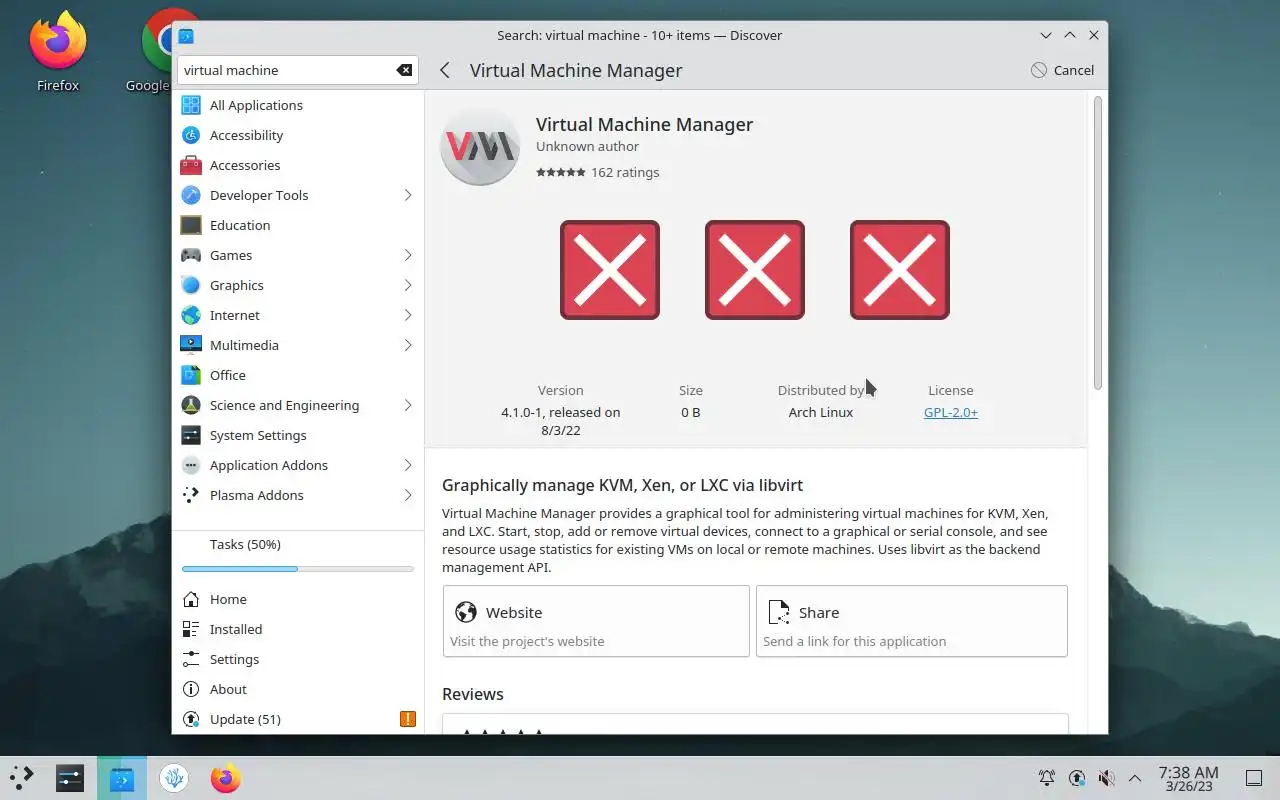This screenshot has height=800, width=1280.
Task: Click the 162 ratings text
Action: coord(625,172)
